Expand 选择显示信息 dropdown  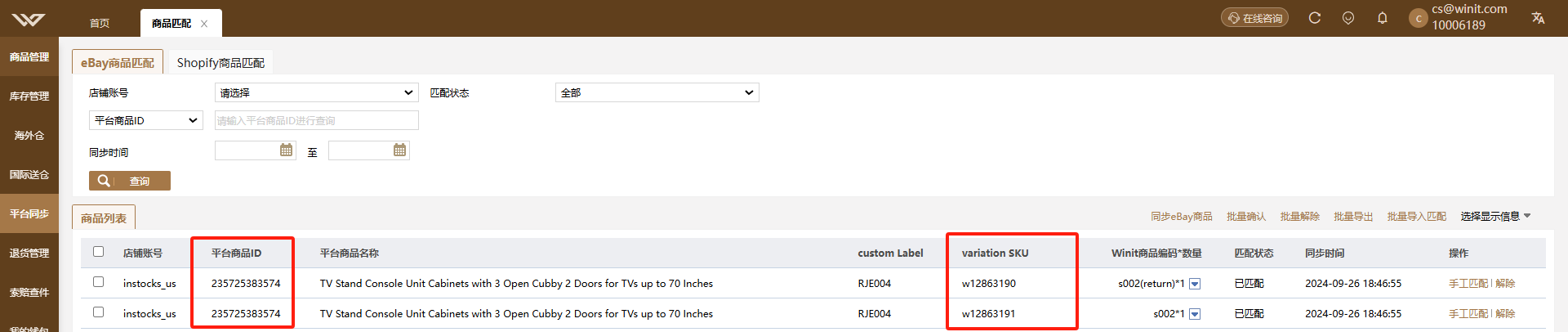pyautogui.click(x=1495, y=217)
